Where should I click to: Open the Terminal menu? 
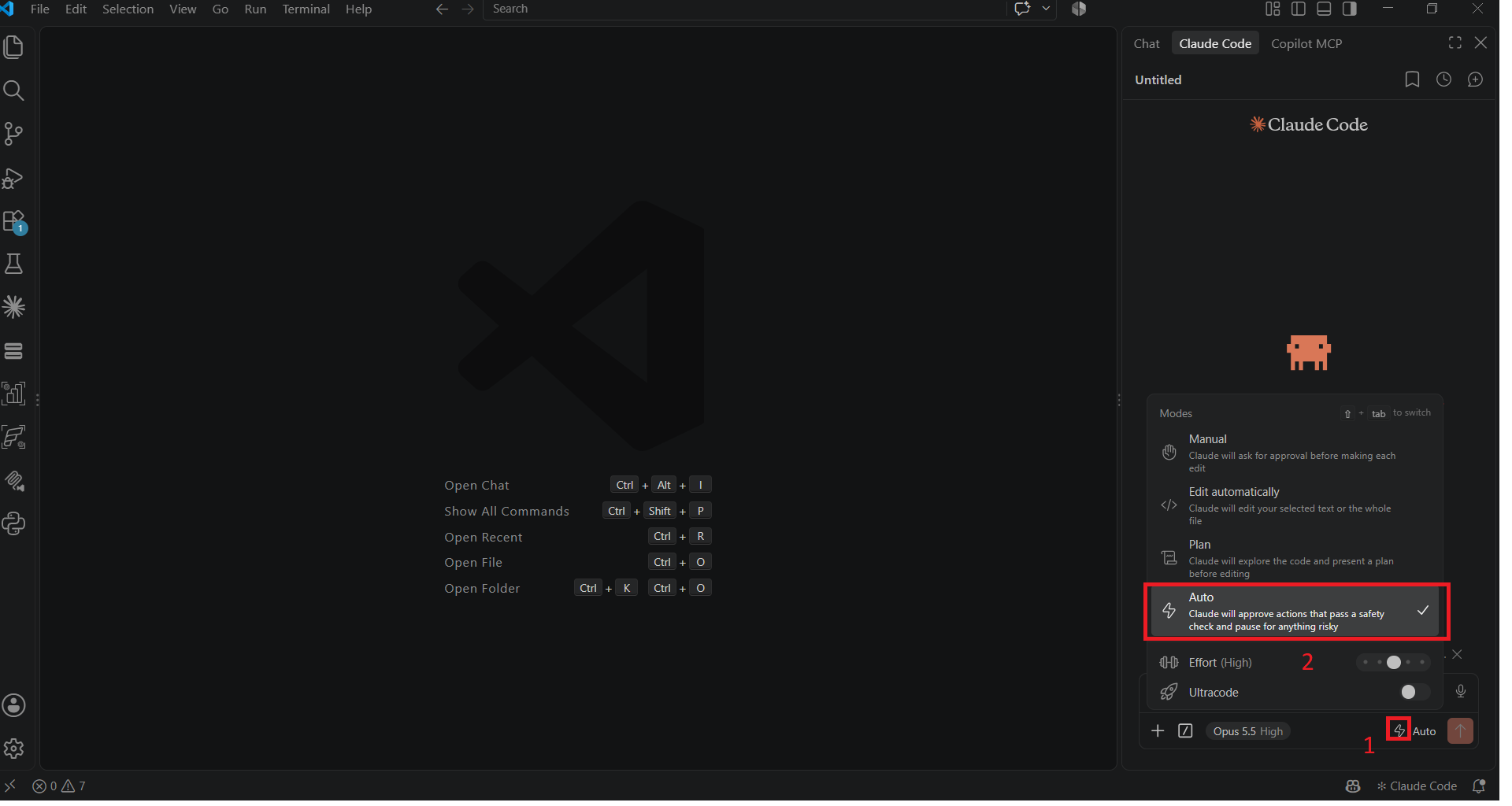click(x=306, y=9)
